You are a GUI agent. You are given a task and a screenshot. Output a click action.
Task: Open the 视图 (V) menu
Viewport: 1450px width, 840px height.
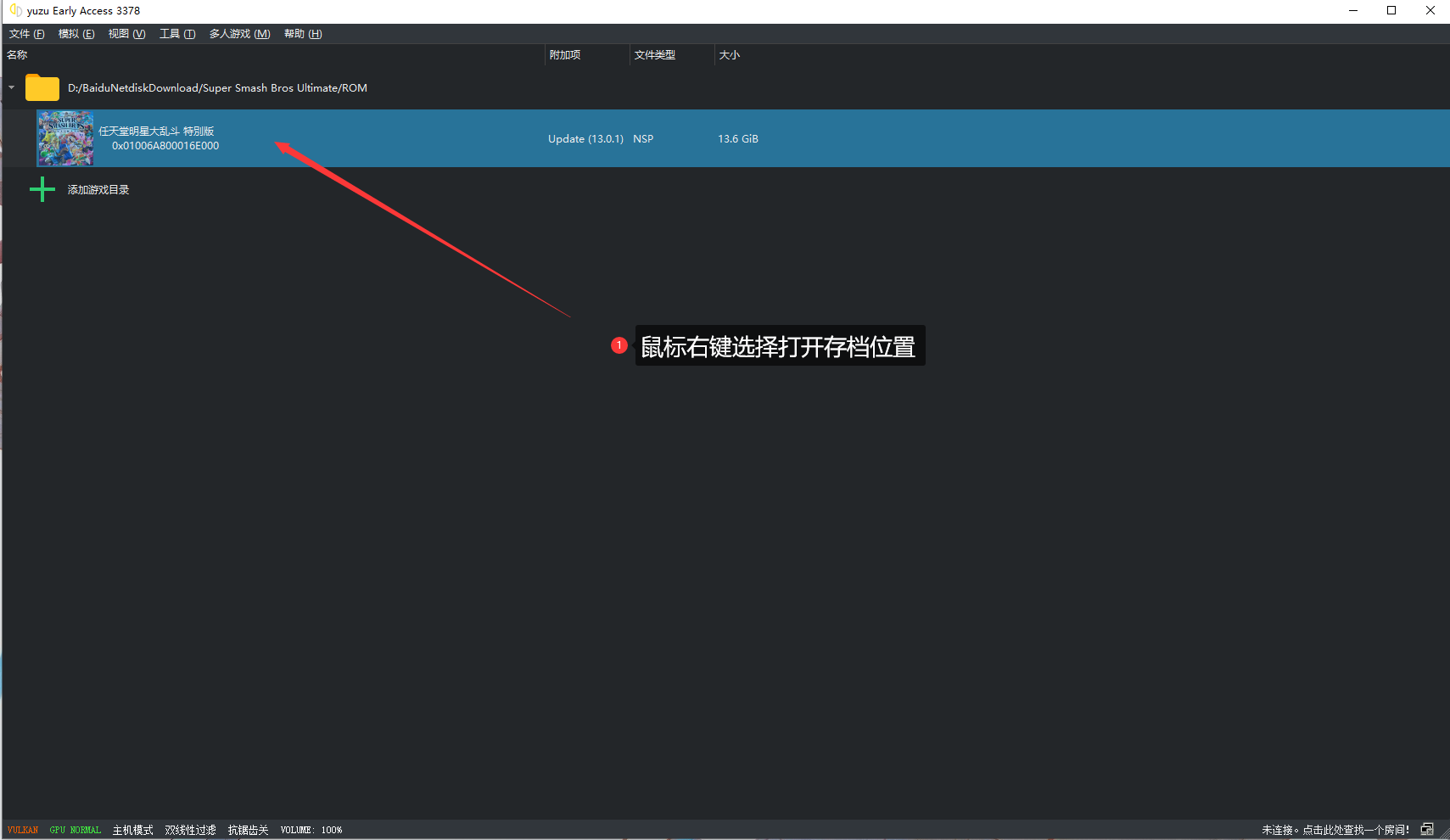click(126, 34)
